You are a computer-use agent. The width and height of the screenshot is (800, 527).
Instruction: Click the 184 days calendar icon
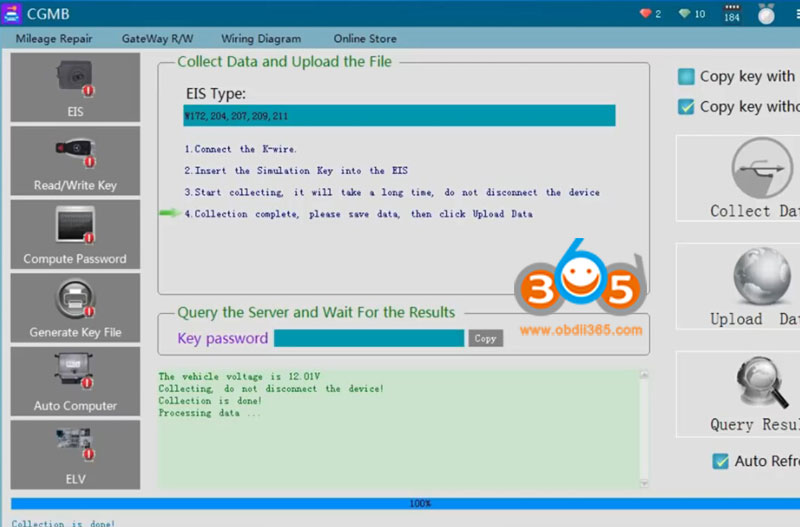[x=731, y=14]
